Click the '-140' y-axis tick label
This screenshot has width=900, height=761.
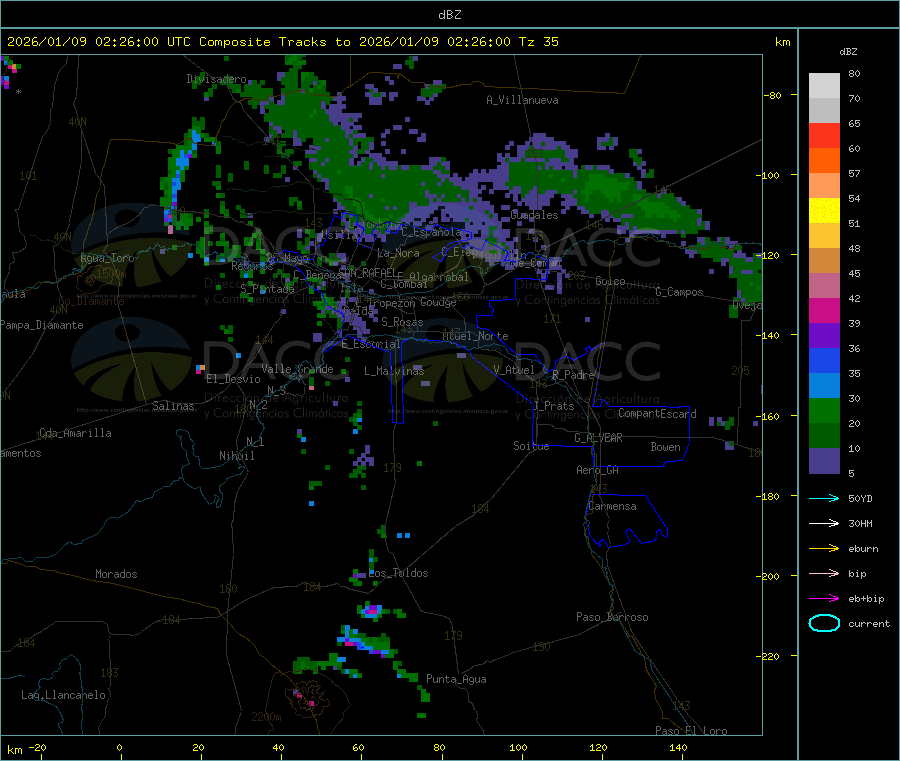(767, 335)
